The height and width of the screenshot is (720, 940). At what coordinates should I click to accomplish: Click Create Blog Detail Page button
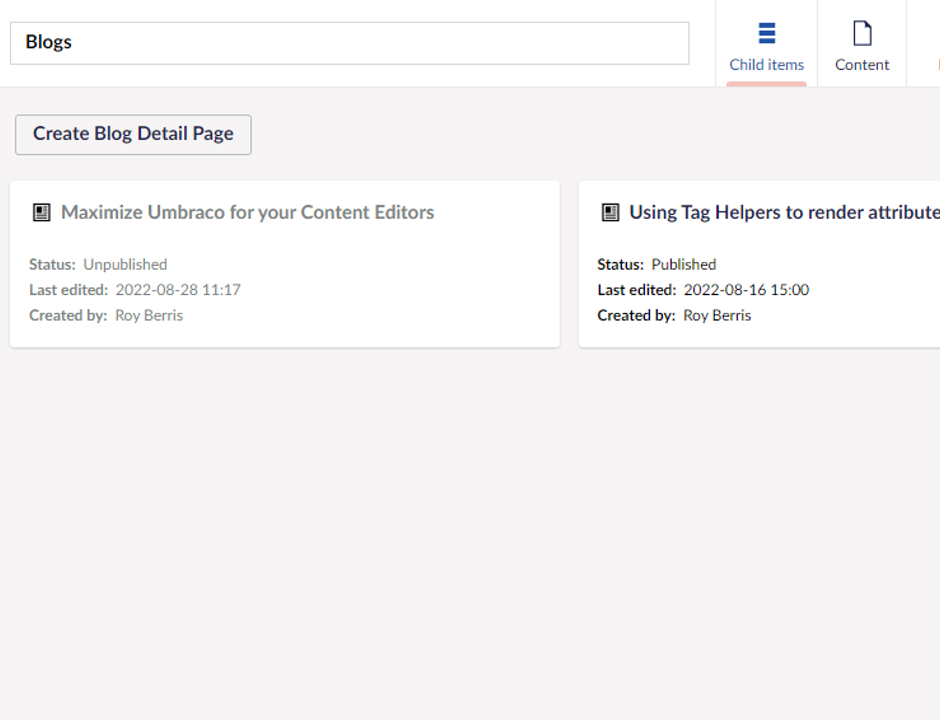point(133,134)
